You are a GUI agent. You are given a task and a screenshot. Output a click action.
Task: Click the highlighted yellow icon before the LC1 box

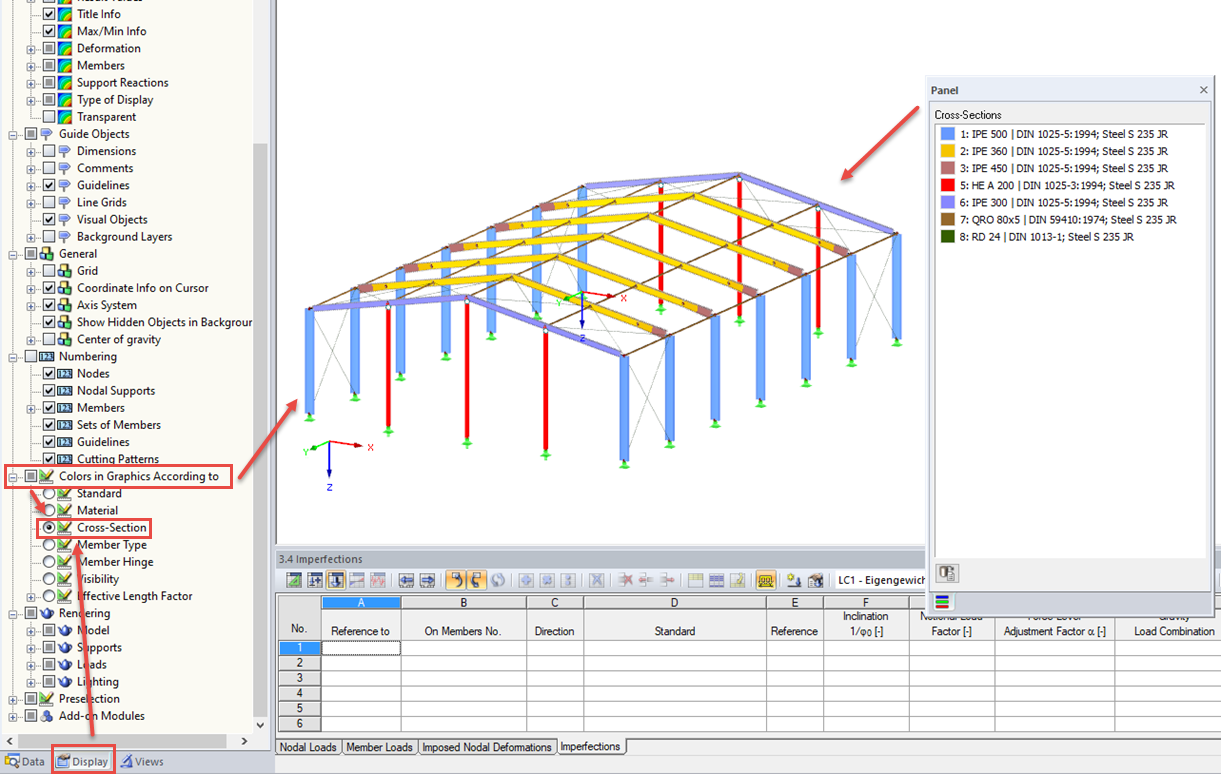[x=766, y=579]
